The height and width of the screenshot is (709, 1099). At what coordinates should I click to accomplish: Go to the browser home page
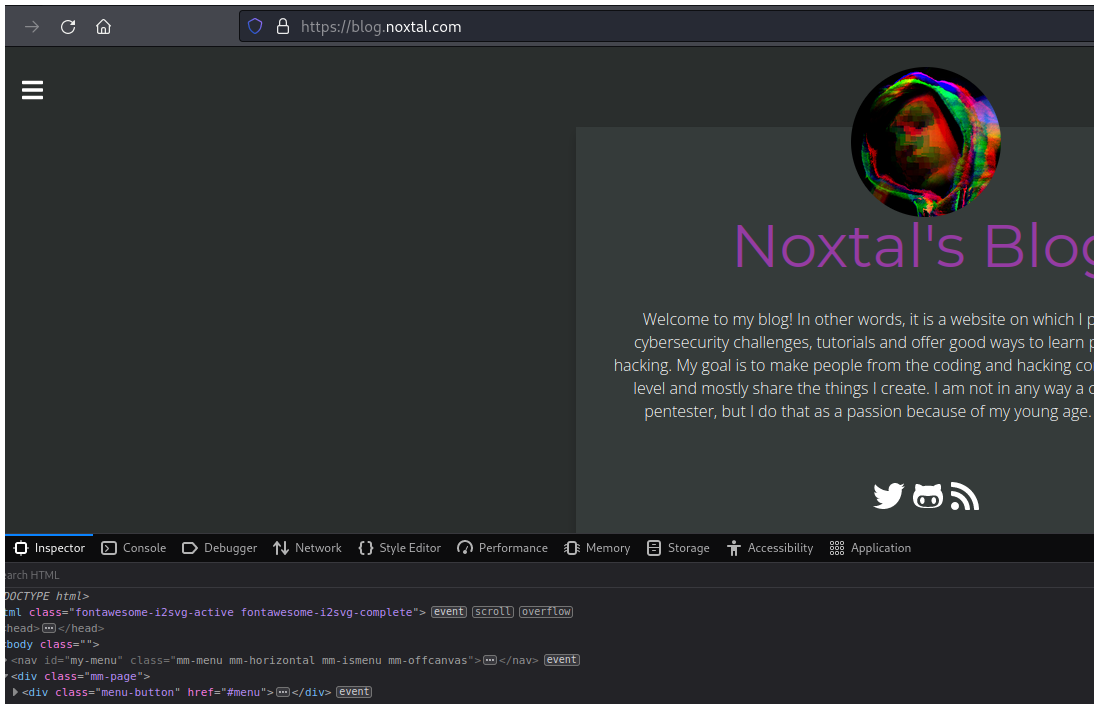click(103, 27)
